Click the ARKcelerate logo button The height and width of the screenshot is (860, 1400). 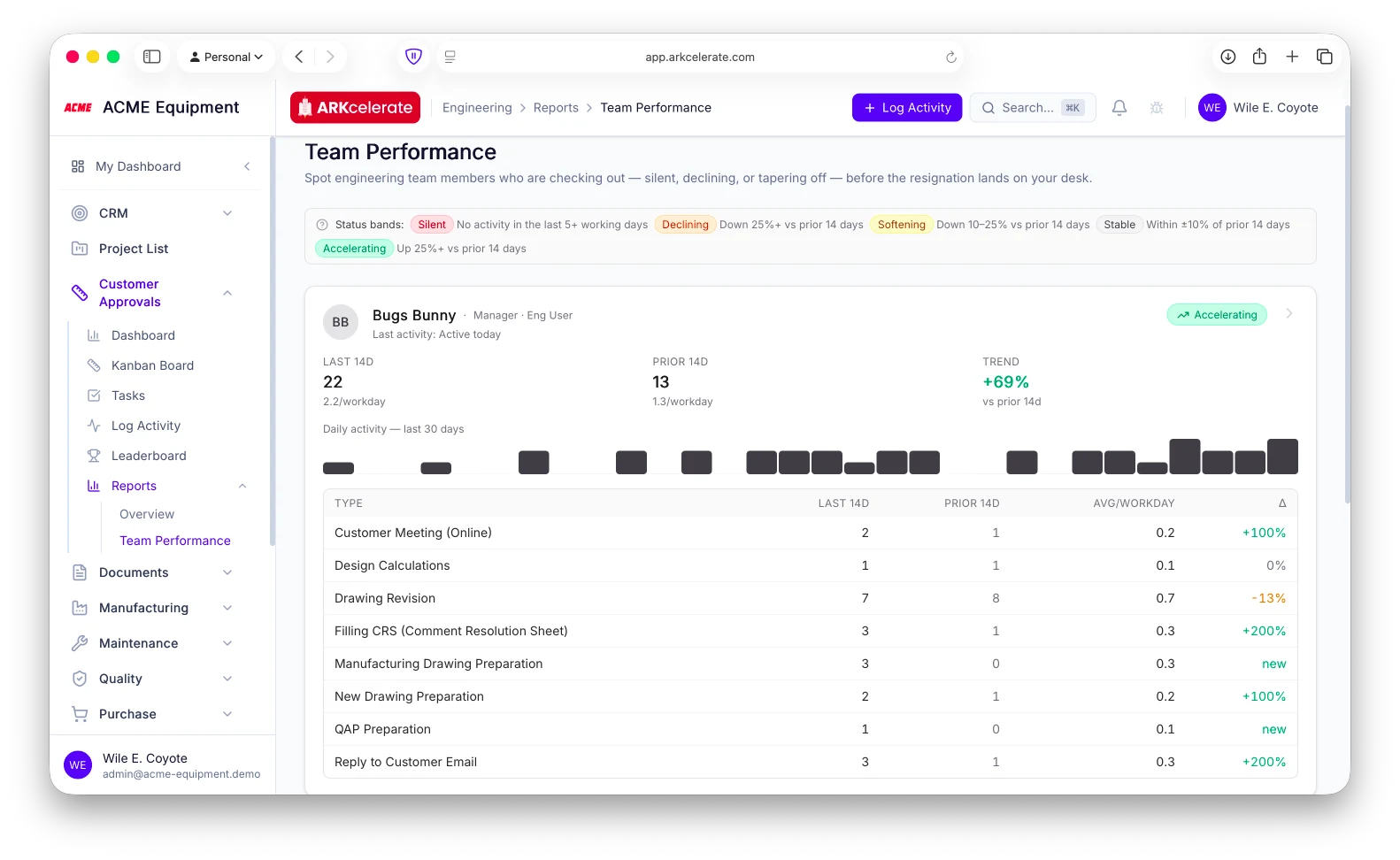(355, 108)
